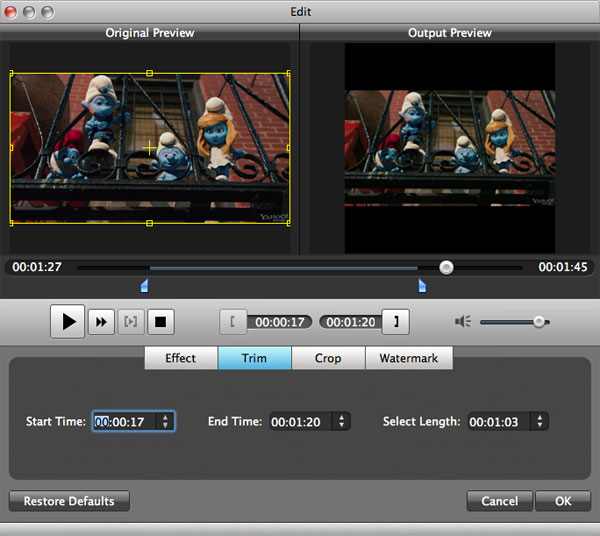Confirm edits with the OK button
600x536 pixels.
click(x=562, y=501)
